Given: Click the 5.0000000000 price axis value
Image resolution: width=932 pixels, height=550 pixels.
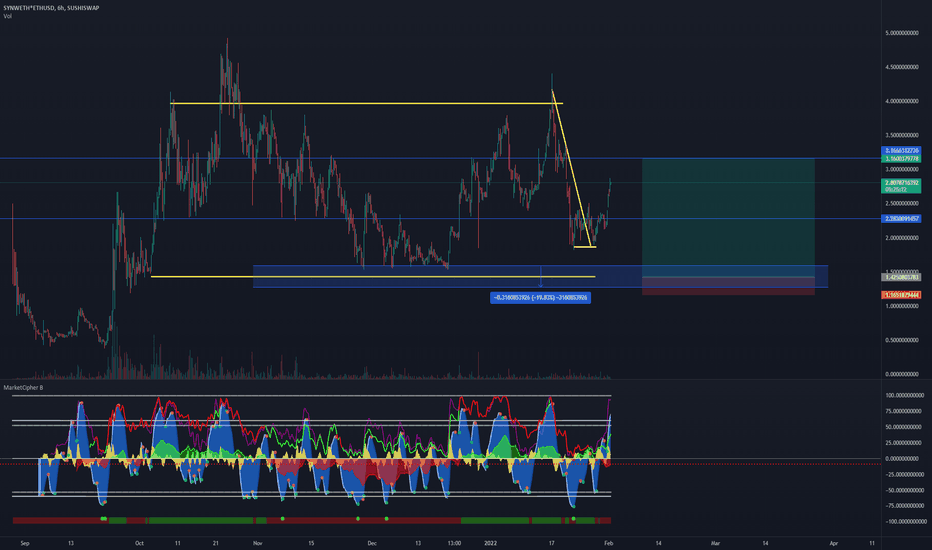Looking at the screenshot, I should (902, 33).
